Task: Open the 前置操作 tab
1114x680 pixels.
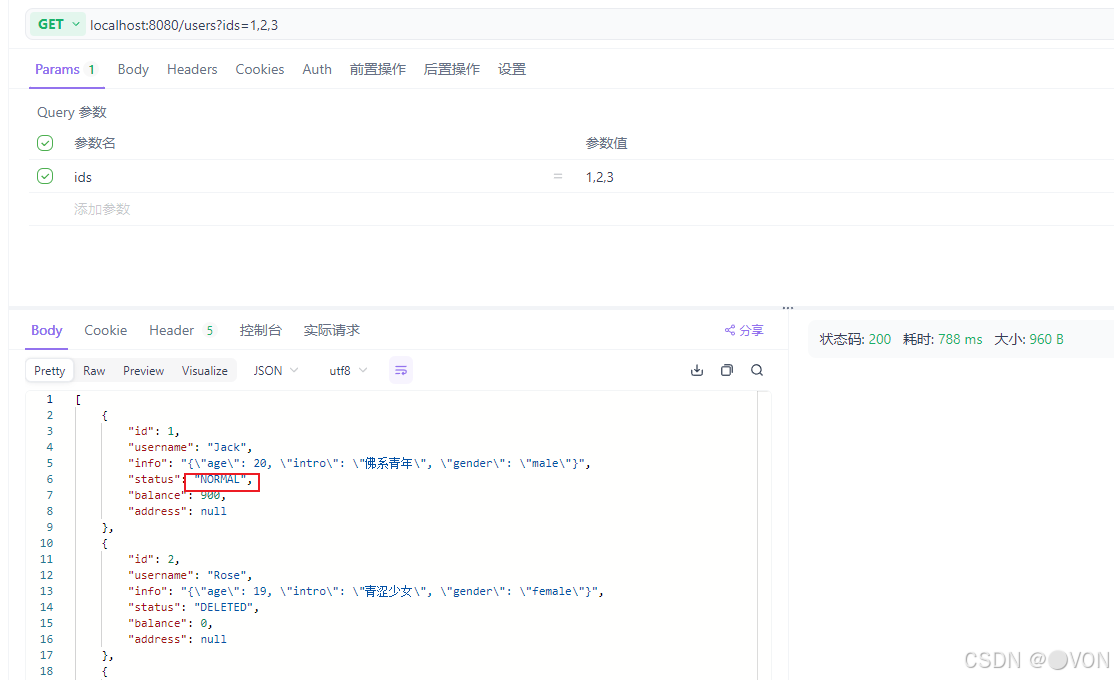Action: point(377,69)
